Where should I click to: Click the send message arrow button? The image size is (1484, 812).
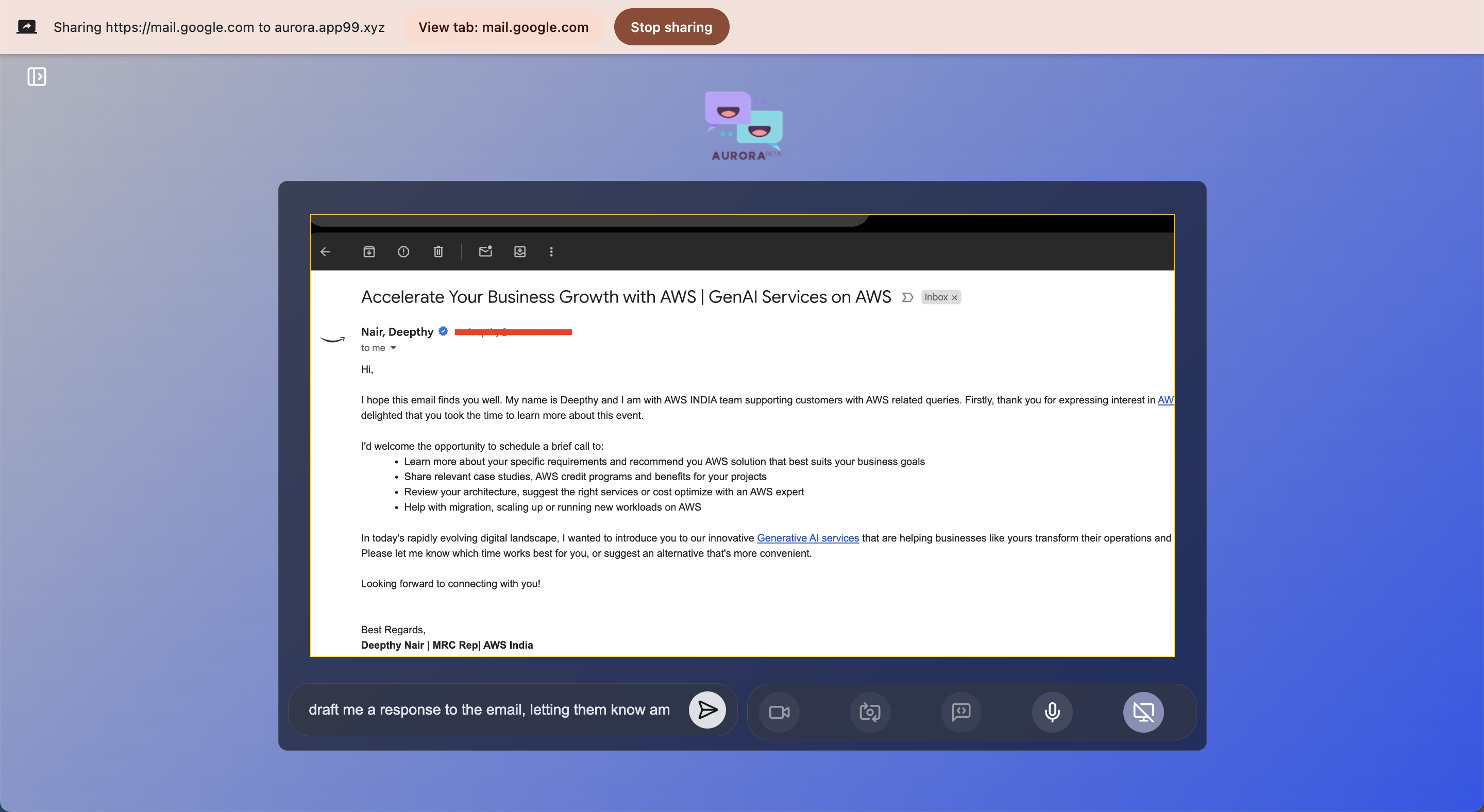(707, 709)
